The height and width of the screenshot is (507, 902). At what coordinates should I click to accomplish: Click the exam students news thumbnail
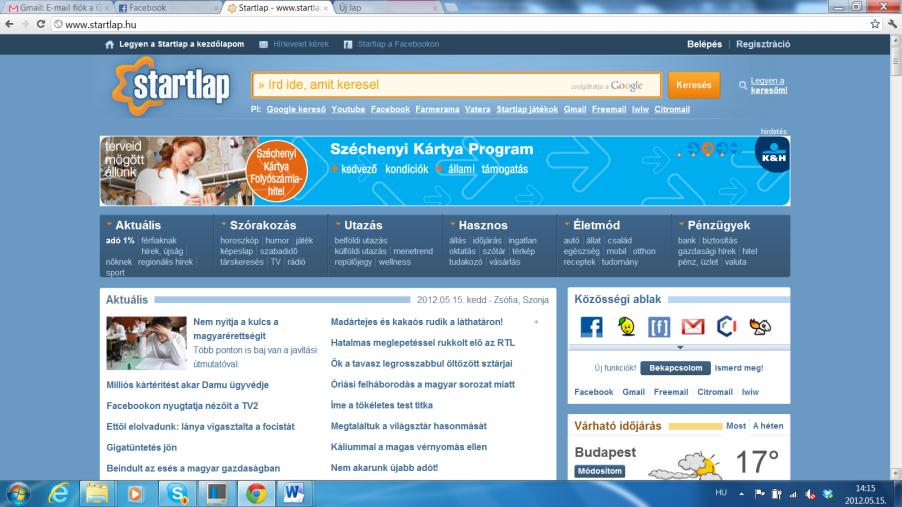click(x=146, y=342)
